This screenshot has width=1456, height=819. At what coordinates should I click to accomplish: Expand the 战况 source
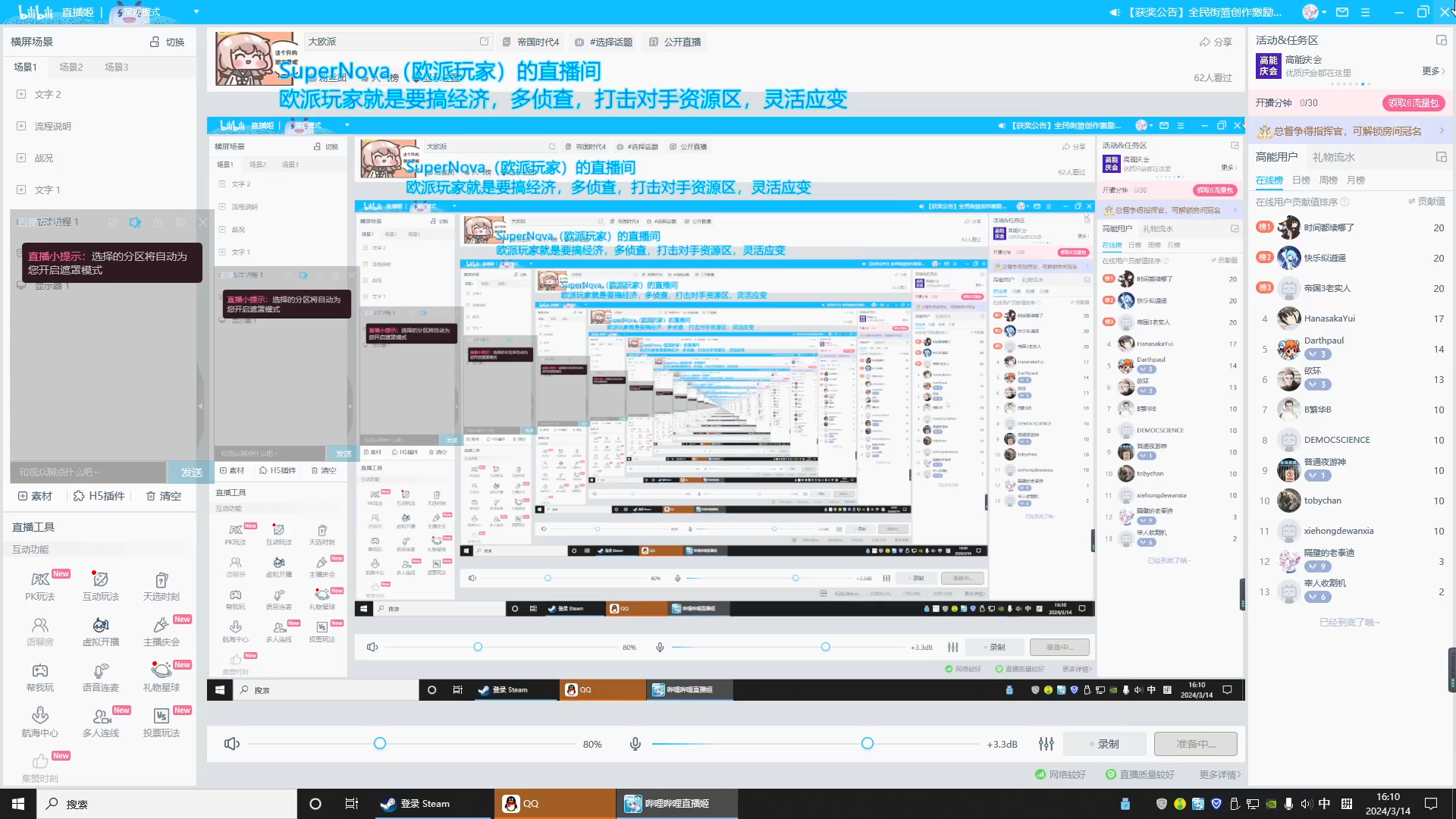point(21,158)
